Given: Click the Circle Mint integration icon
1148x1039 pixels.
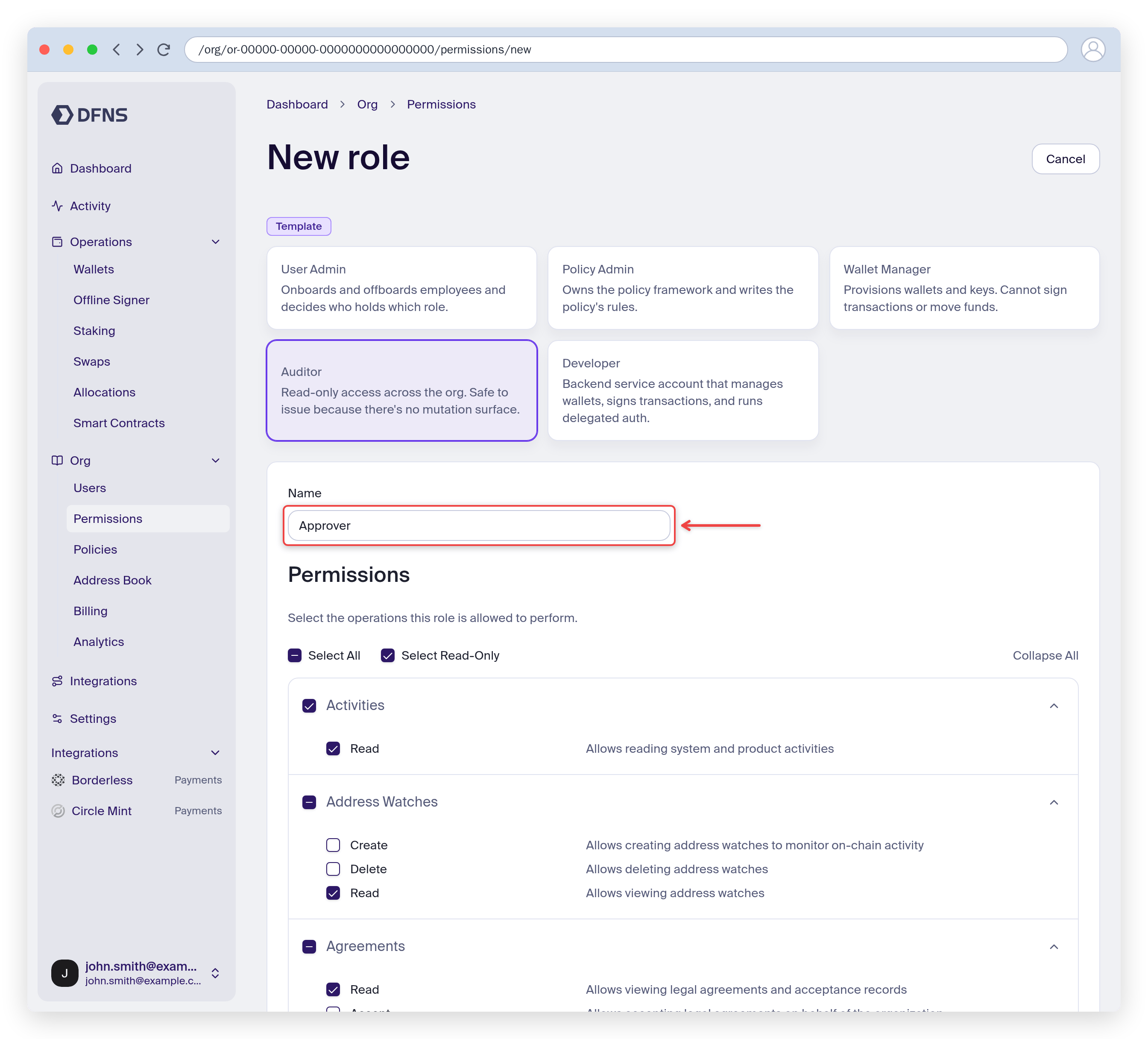Looking at the screenshot, I should (x=58, y=810).
